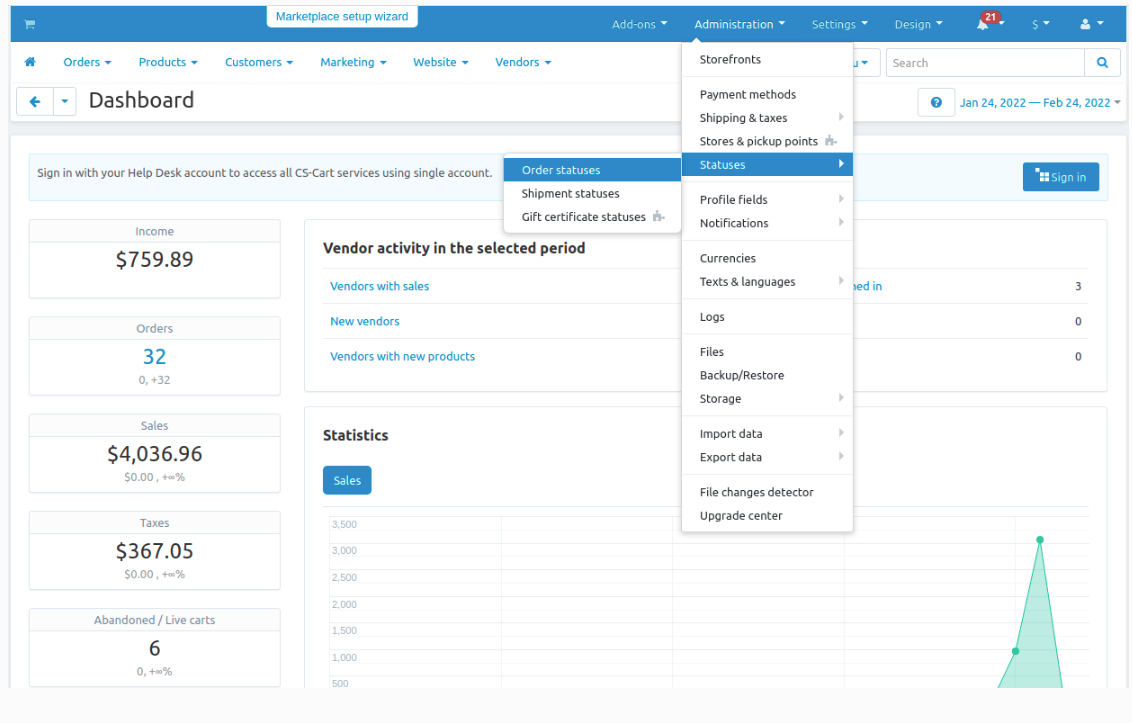Click the Sign in button
This screenshot has width=1132, height=723.
pyautogui.click(x=1061, y=177)
